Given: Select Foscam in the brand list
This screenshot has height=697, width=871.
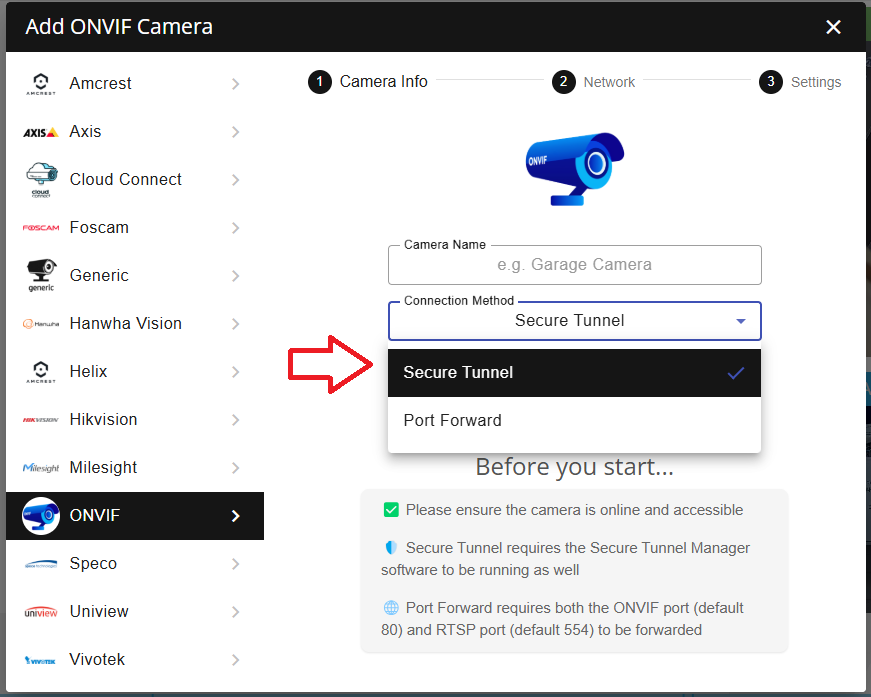Looking at the screenshot, I should (135, 228).
